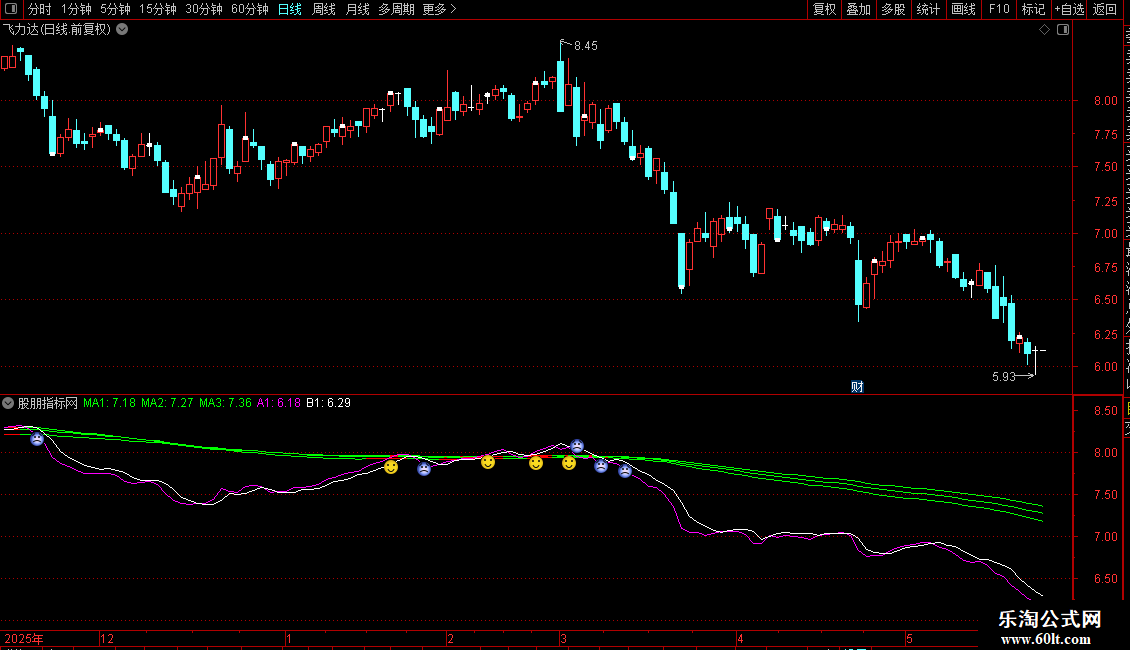Click the A1: 6.18 value

coord(279,403)
